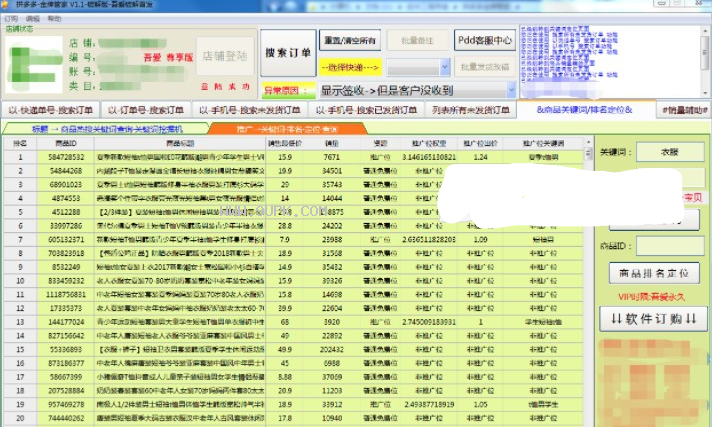The image size is (712, 427).
Task: Click weight value 2.636511828203 in row 7
Action: (429, 239)
